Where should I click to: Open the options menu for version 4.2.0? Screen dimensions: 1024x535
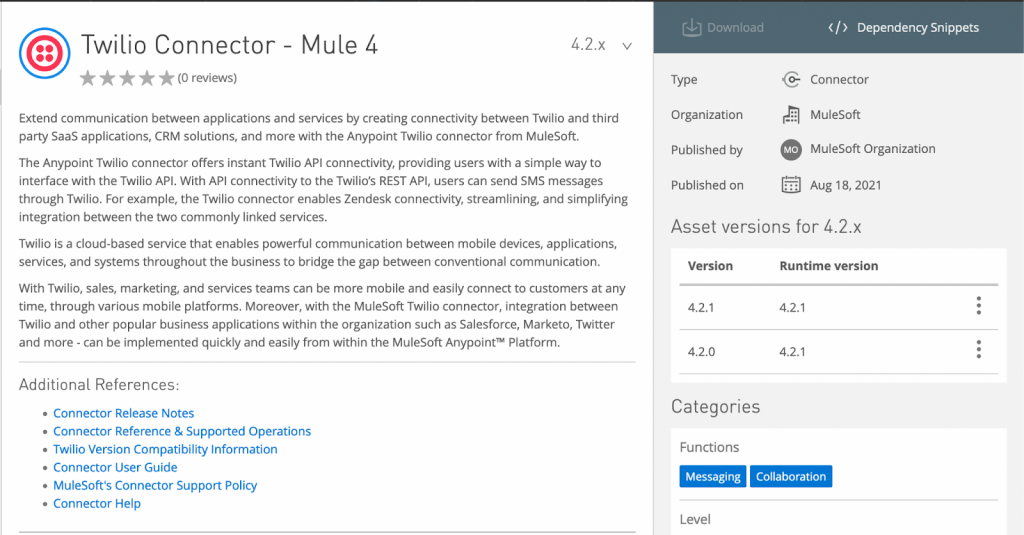click(978, 349)
